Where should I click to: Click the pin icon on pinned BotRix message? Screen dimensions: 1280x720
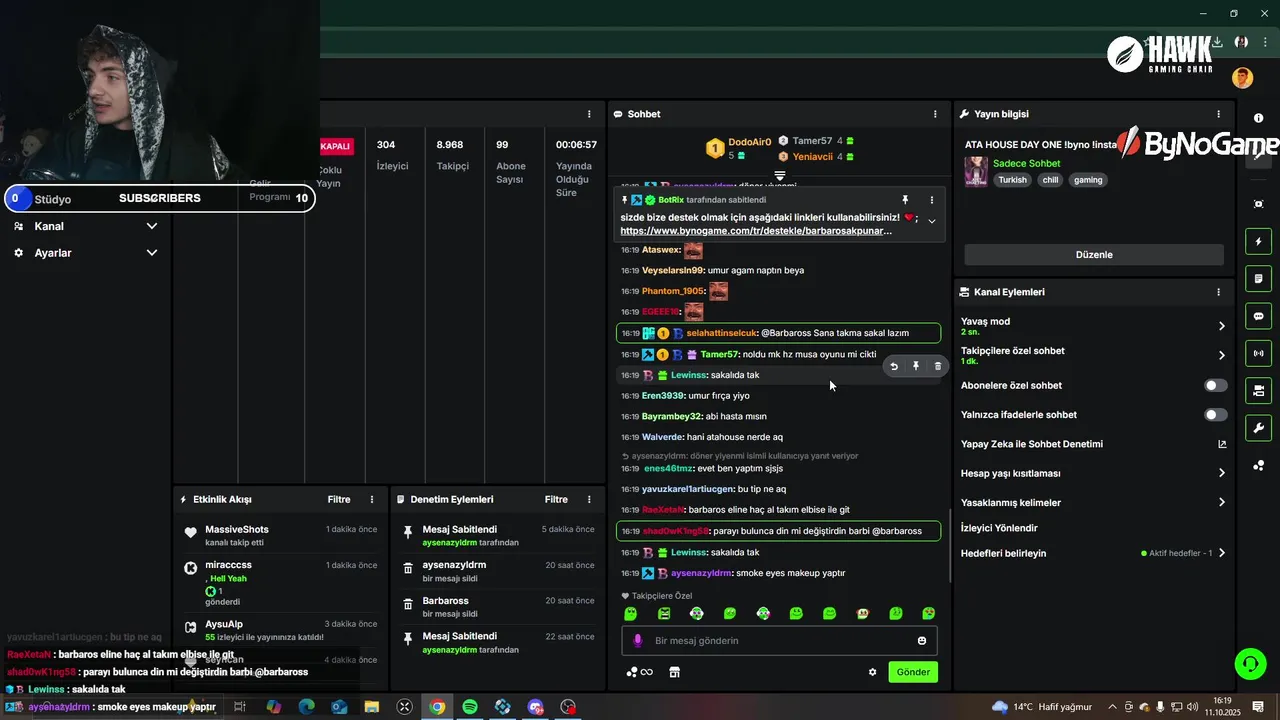point(905,200)
